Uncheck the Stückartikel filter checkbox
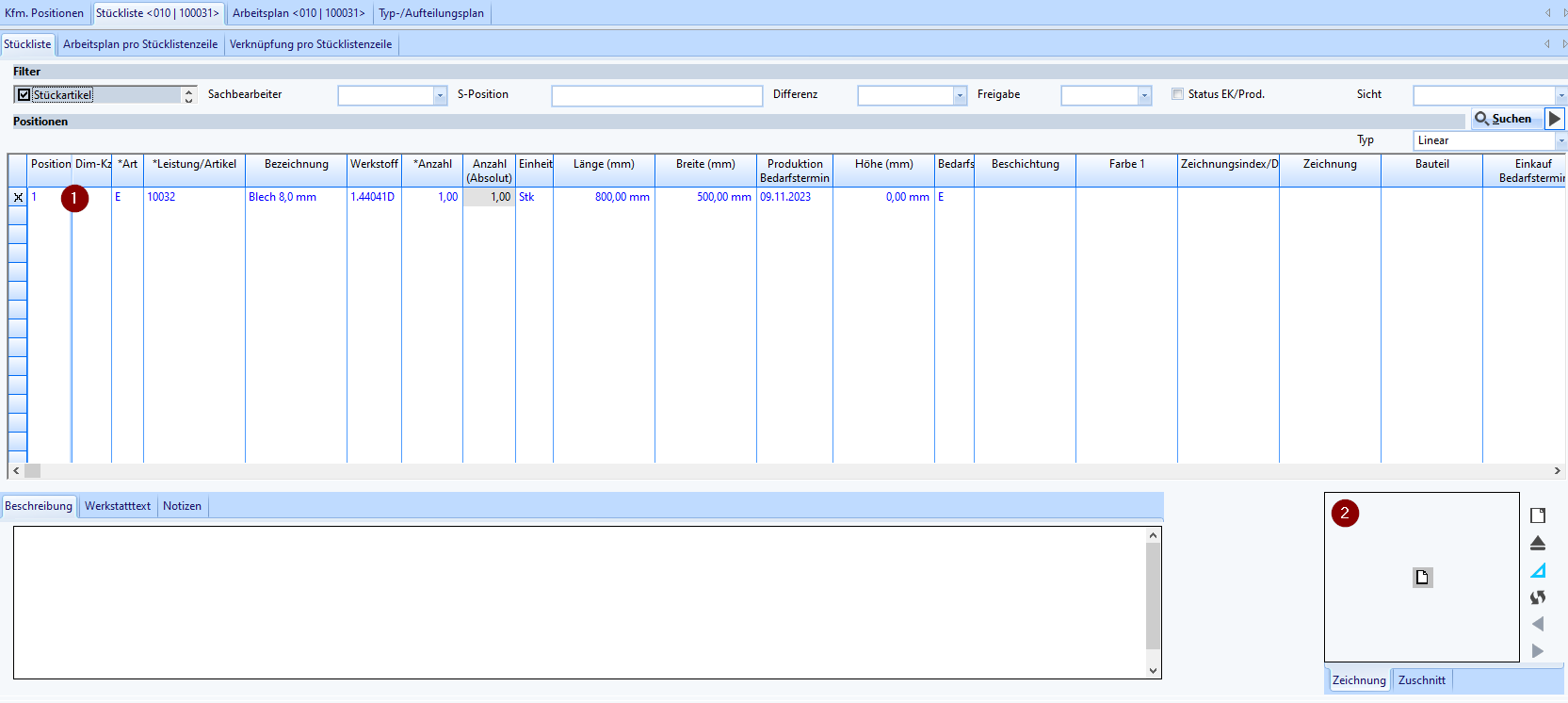 click(24, 95)
